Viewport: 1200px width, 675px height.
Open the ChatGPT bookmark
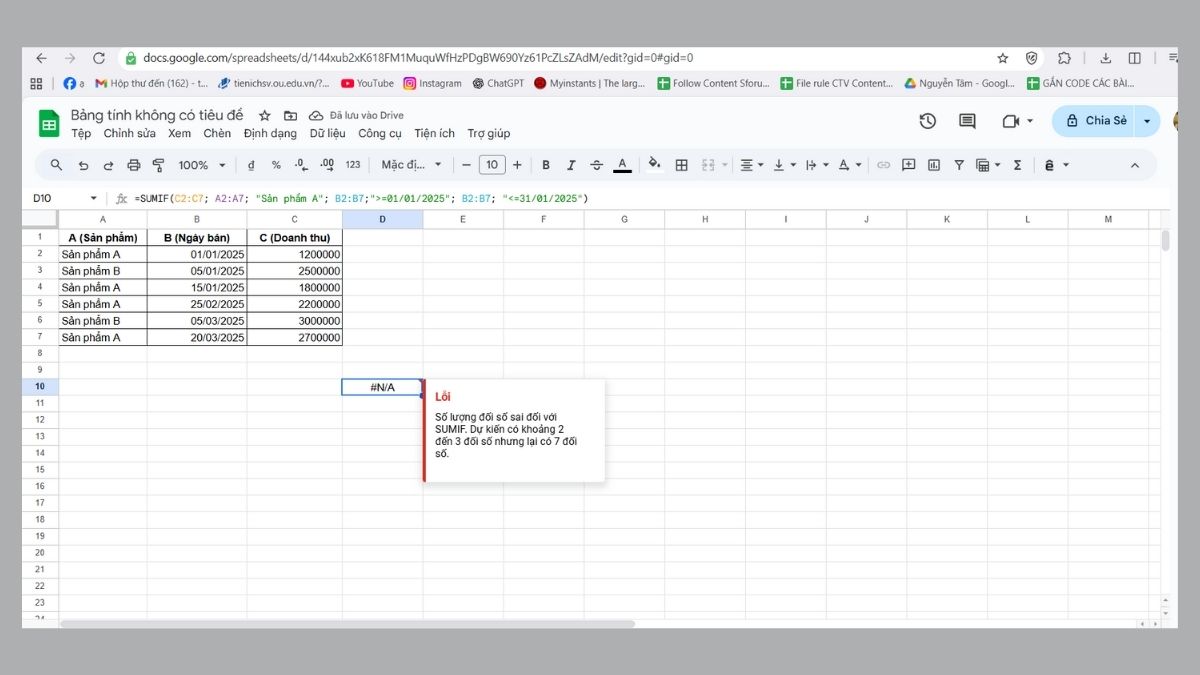click(498, 83)
